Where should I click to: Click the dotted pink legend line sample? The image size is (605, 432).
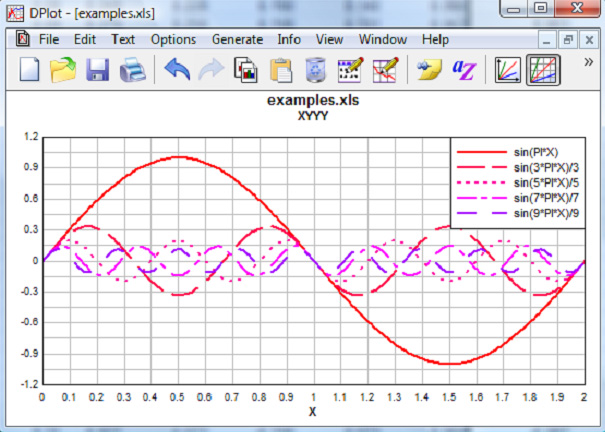pos(482,182)
